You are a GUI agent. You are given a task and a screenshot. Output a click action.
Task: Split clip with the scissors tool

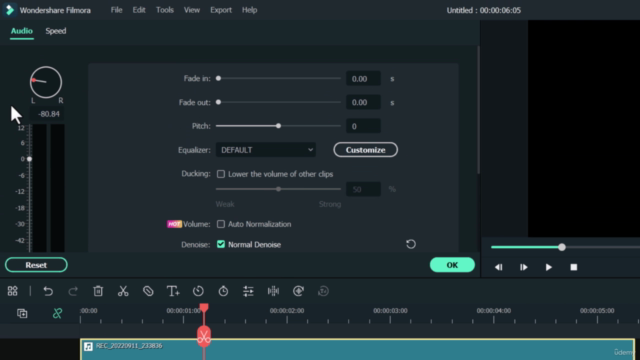pos(123,291)
